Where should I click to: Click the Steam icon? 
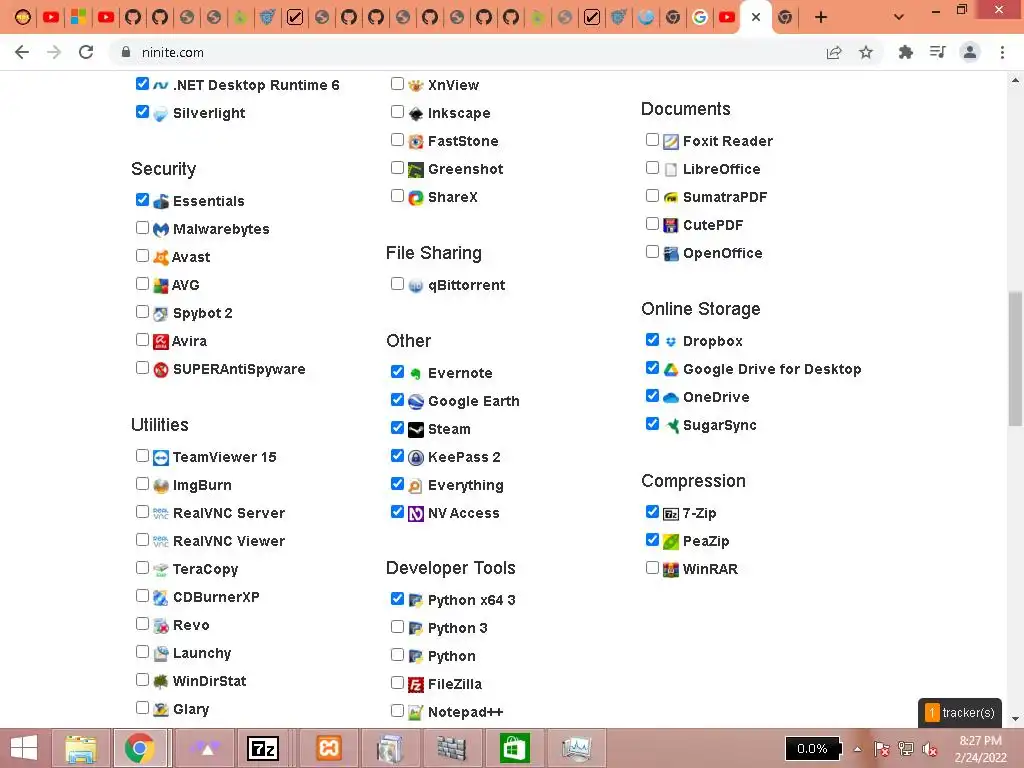[416, 429]
